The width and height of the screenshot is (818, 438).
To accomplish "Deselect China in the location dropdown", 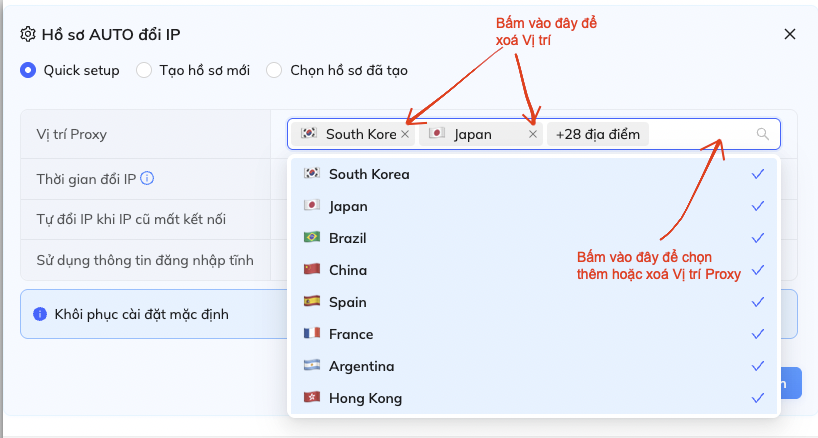I will (347, 270).
